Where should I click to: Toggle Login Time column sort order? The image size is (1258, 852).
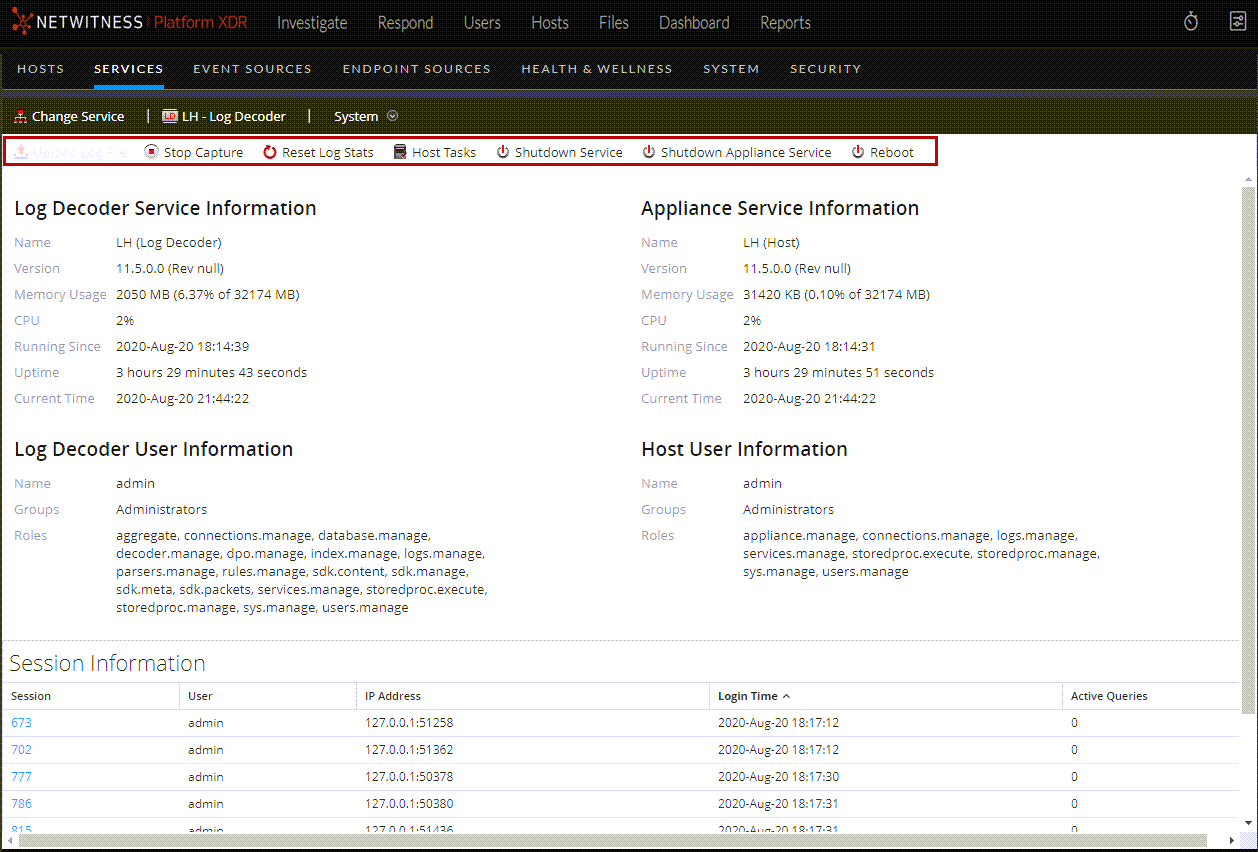click(752, 695)
